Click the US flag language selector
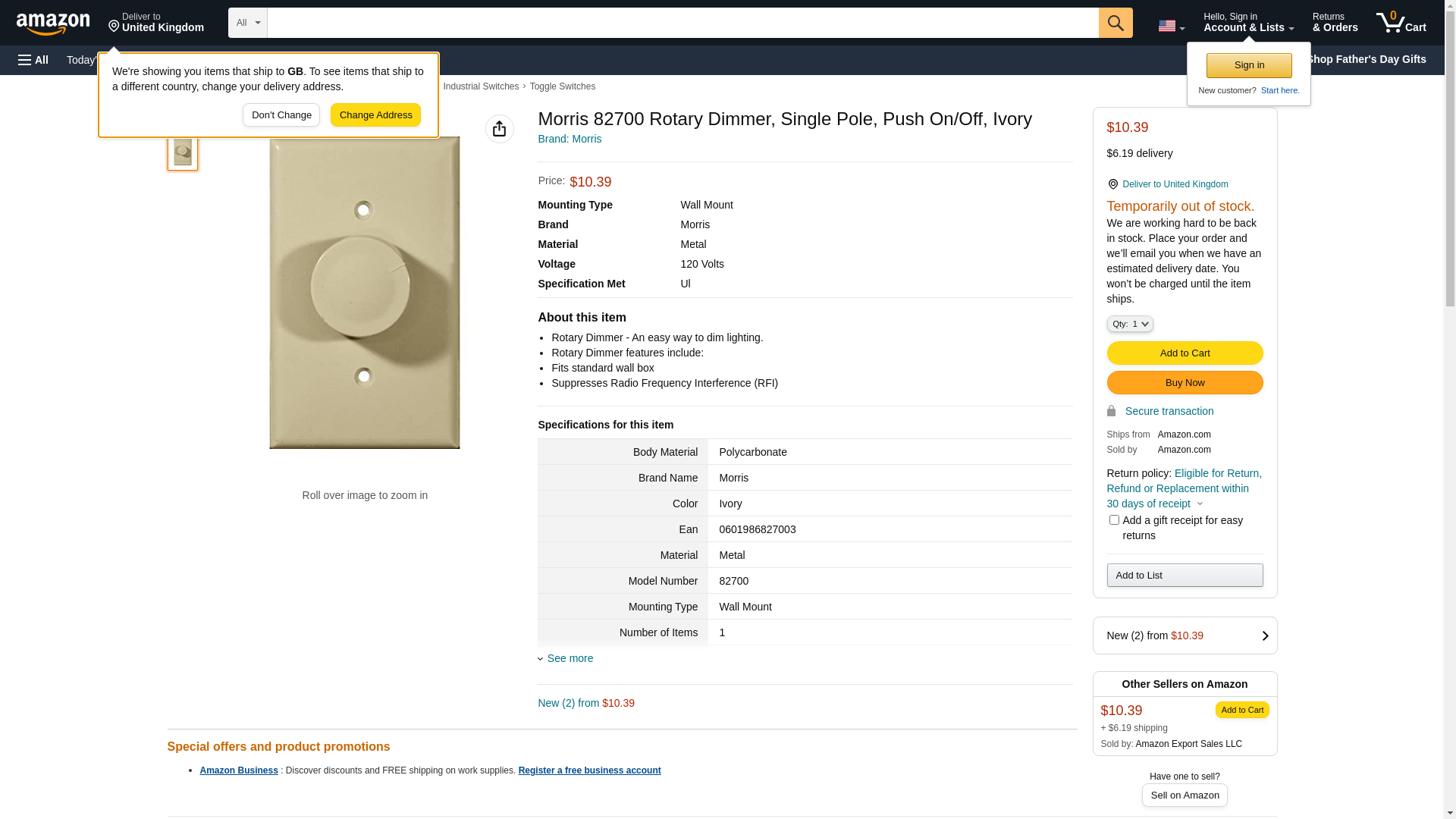This screenshot has width=1456, height=819. (1171, 26)
